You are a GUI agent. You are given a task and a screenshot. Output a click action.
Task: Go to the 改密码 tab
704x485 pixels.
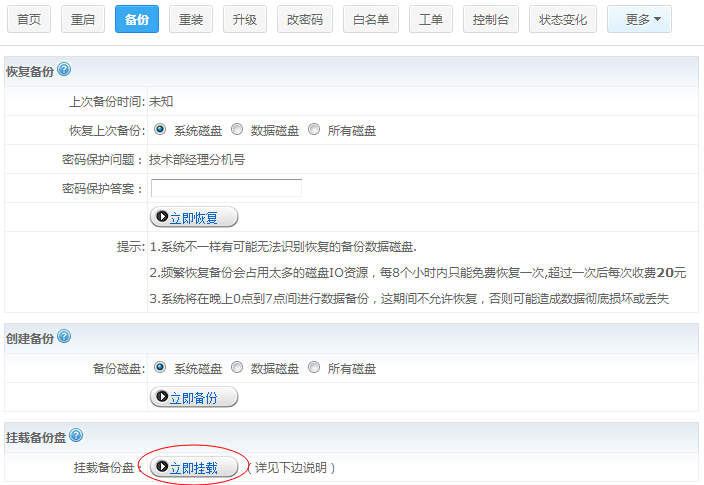[x=305, y=19]
